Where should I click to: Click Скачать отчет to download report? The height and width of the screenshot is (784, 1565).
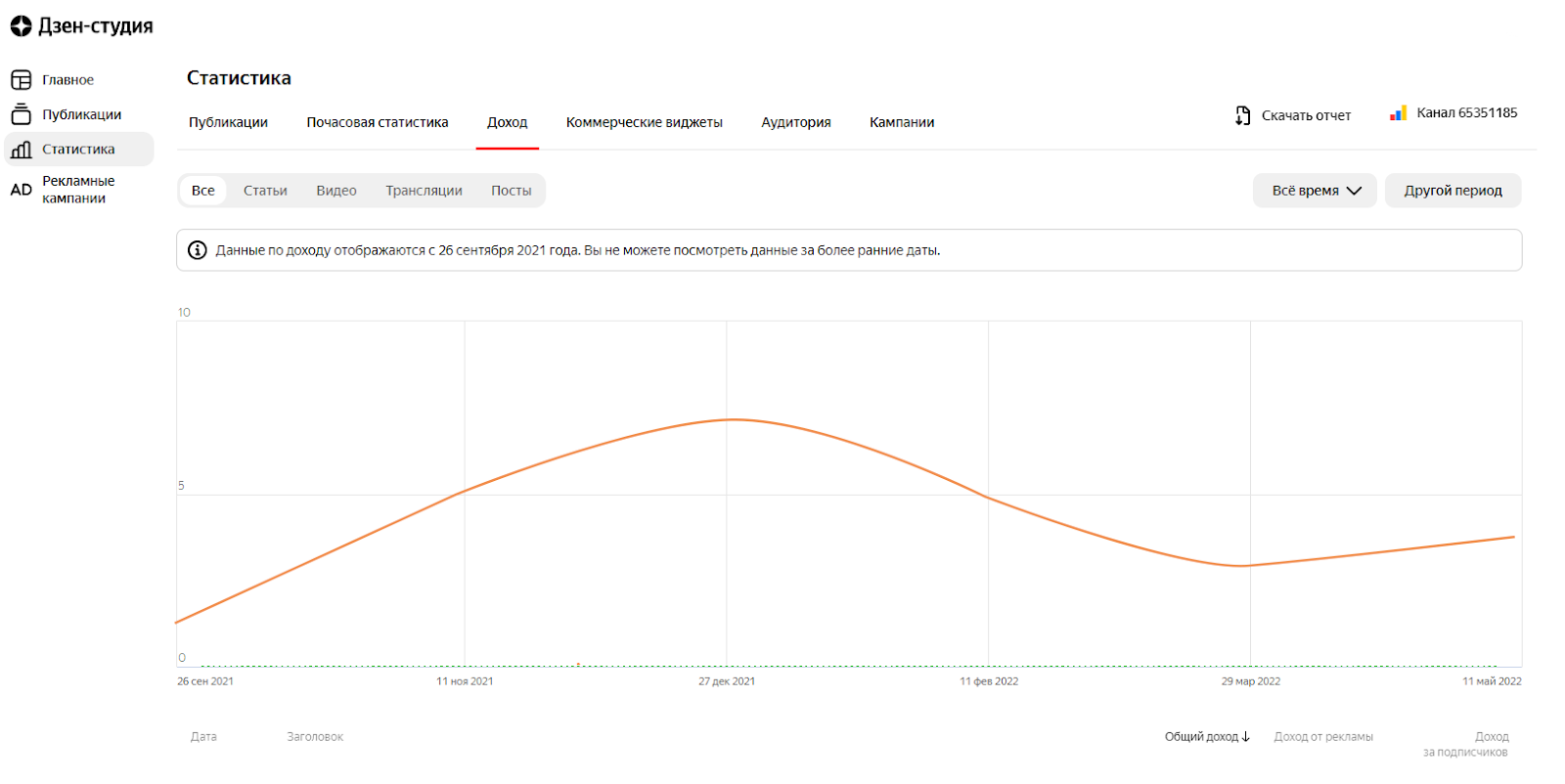click(1305, 115)
